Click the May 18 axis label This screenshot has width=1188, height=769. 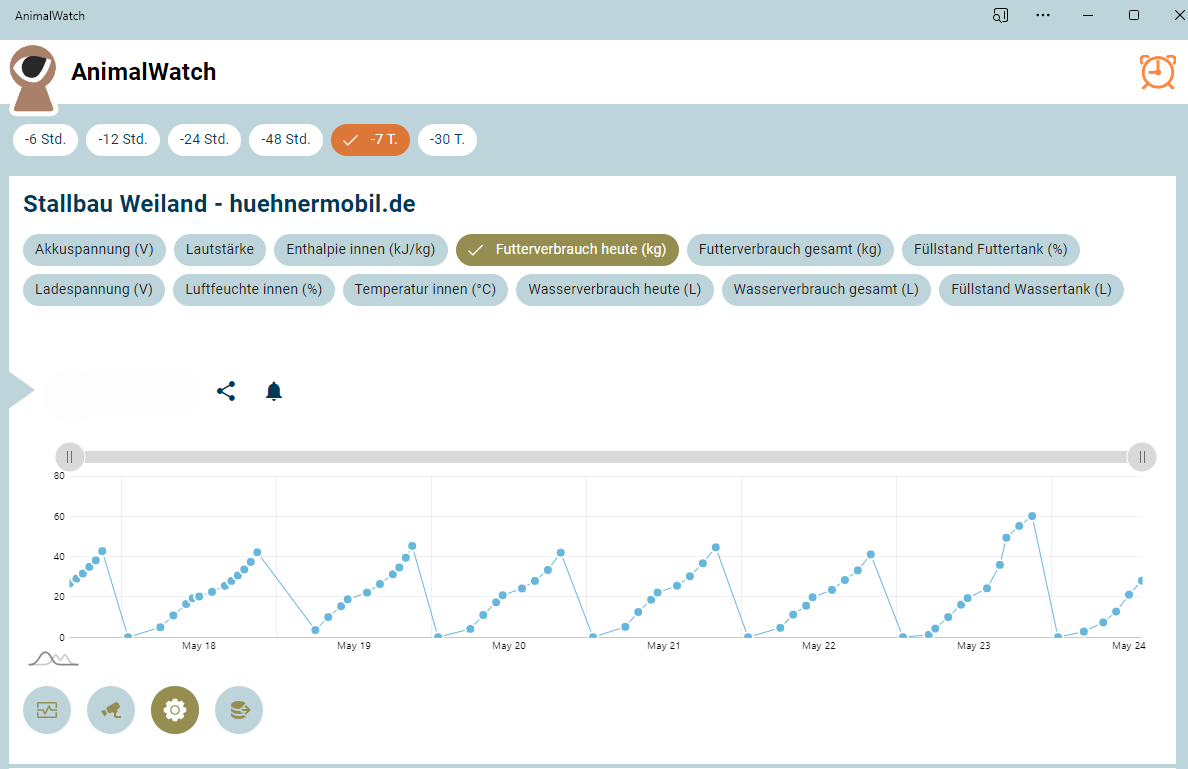click(199, 646)
